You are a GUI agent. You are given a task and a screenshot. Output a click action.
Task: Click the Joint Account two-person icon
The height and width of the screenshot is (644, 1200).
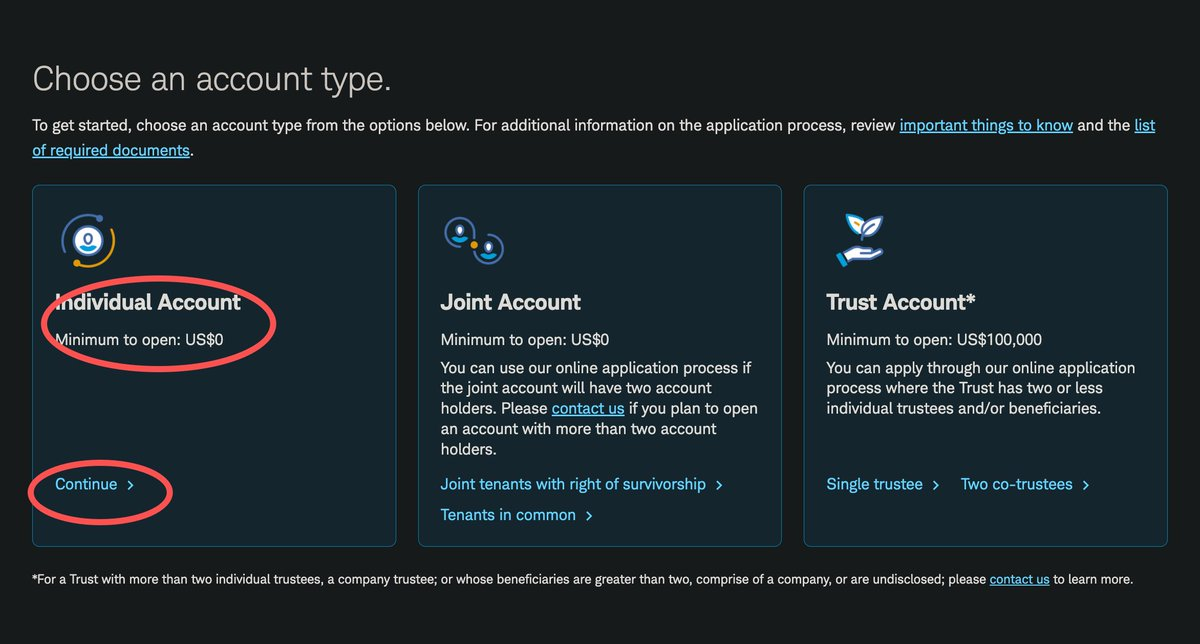(473, 241)
